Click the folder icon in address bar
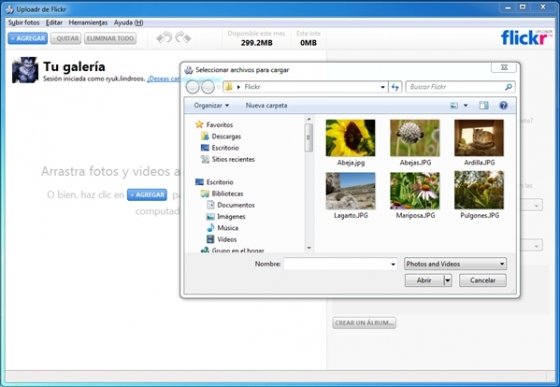This screenshot has height=387, width=560. tap(229, 87)
